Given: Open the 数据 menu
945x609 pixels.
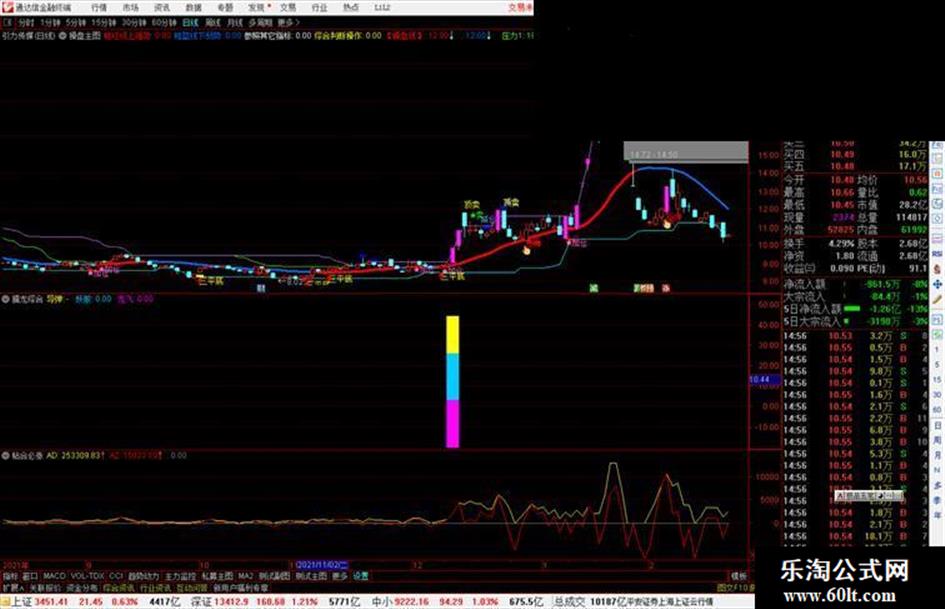Looking at the screenshot, I should click(x=193, y=7).
